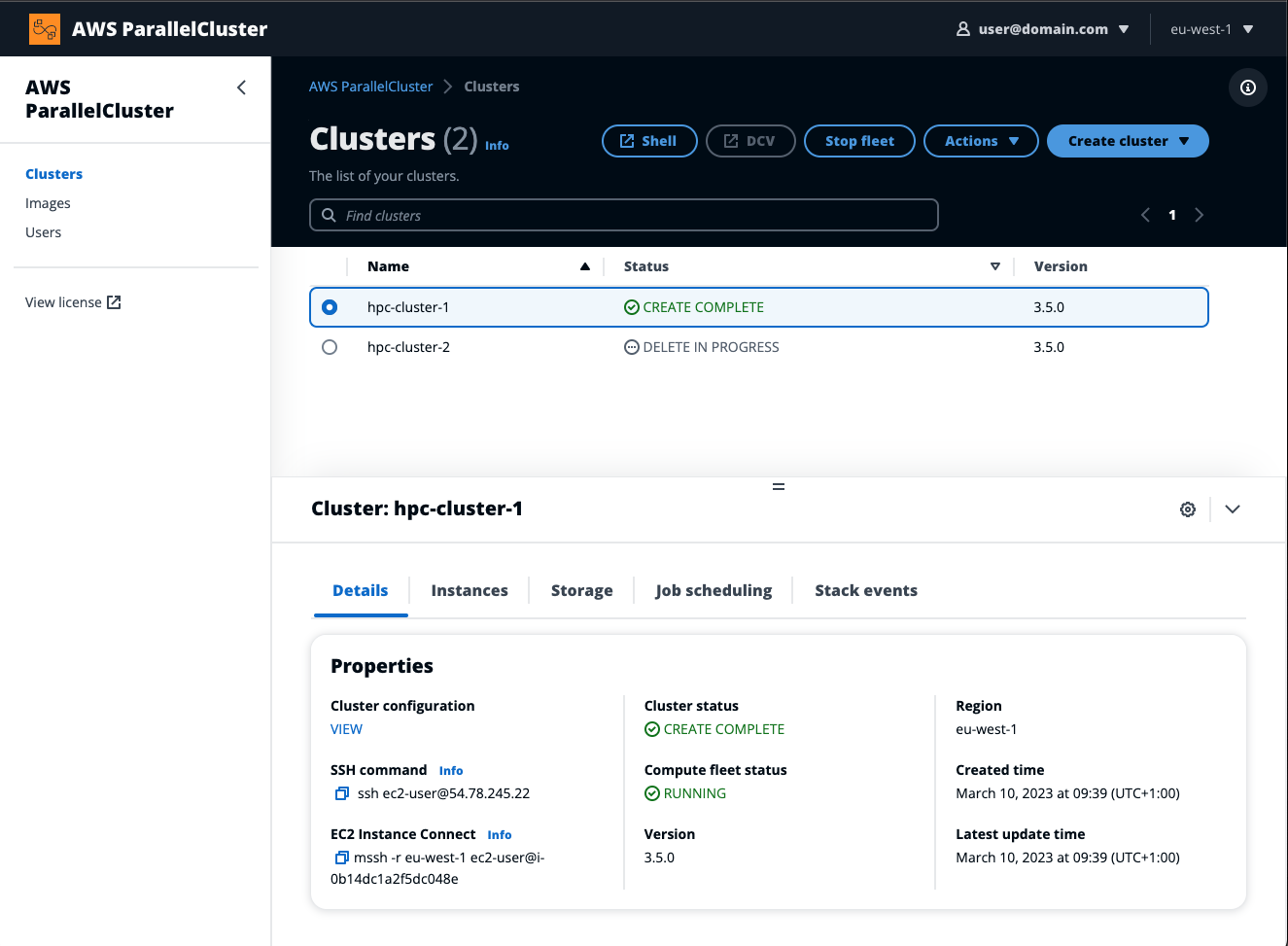Open the Stack events tab
The image size is (1288, 946).
click(x=866, y=590)
